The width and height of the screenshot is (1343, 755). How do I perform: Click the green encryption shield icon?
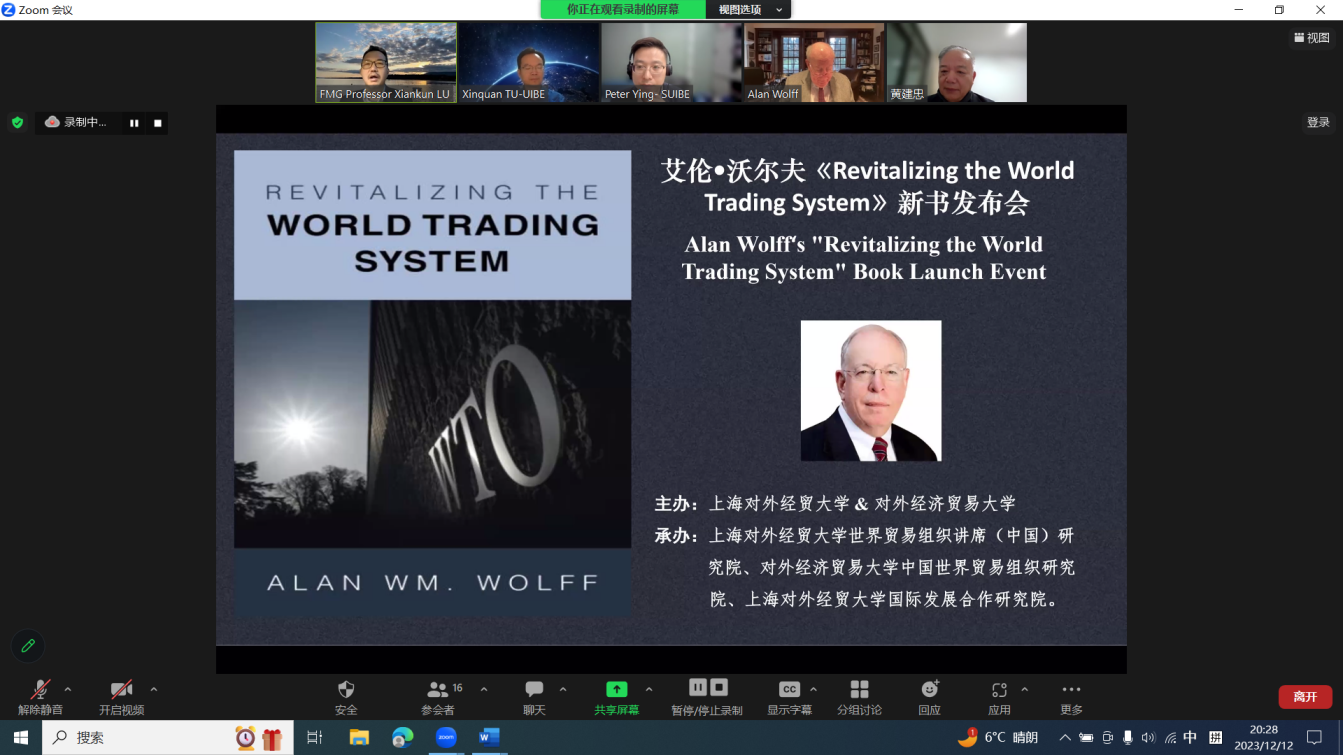point(17,123)
